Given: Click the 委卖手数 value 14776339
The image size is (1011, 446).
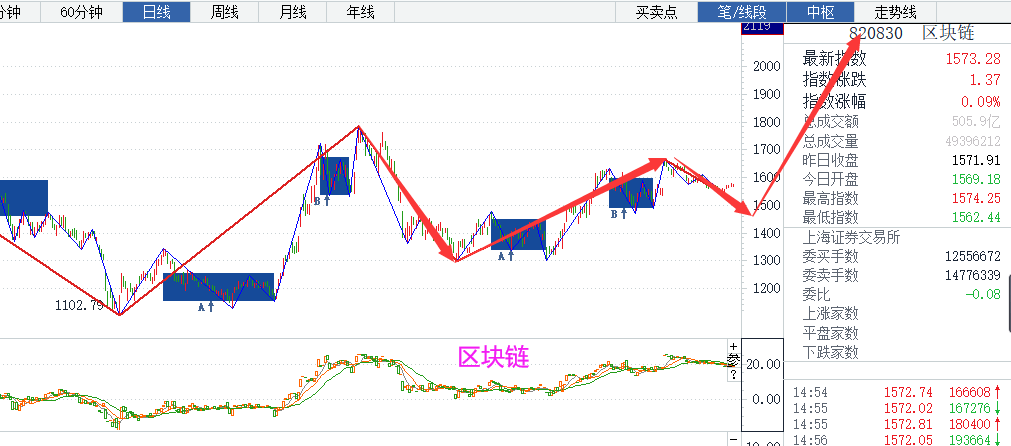Looking at the screenshot, I should pyautogui.click(x=973, y=275).
